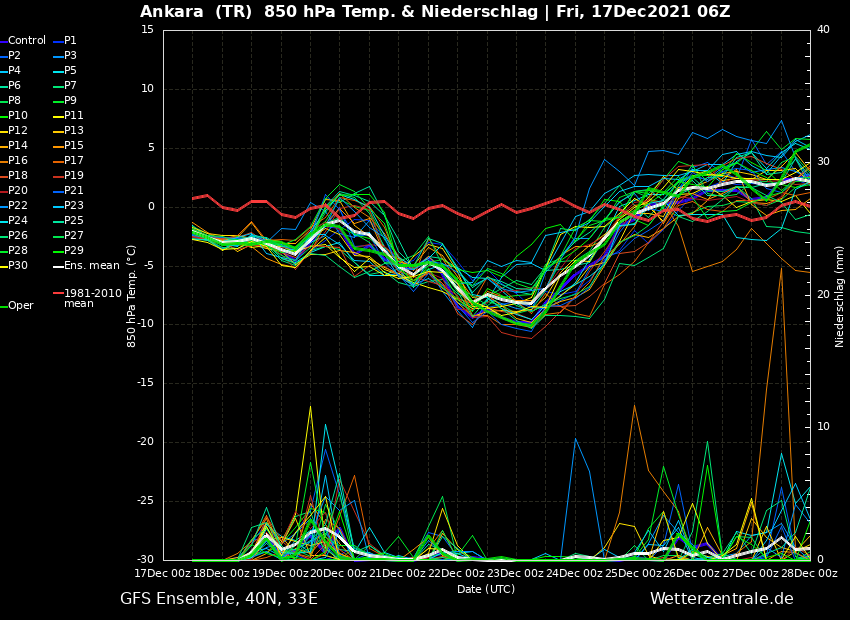The image size is (850, 620).
Task: Click the Date (UTC) axis label
Action: tap(486, 589)
